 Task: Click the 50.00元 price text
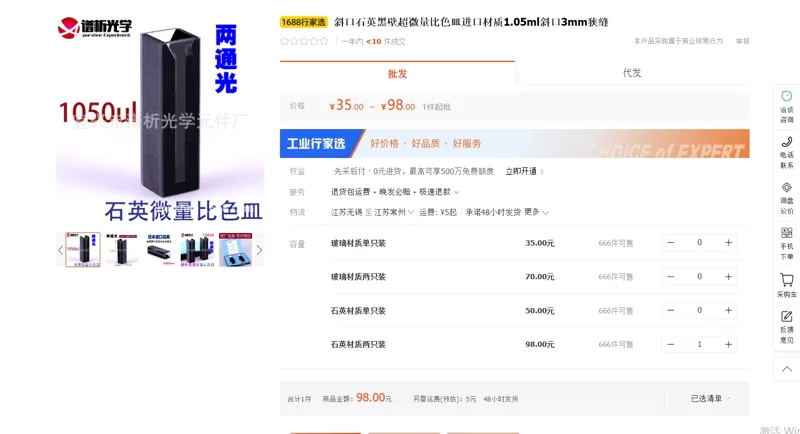click(539, 310)
